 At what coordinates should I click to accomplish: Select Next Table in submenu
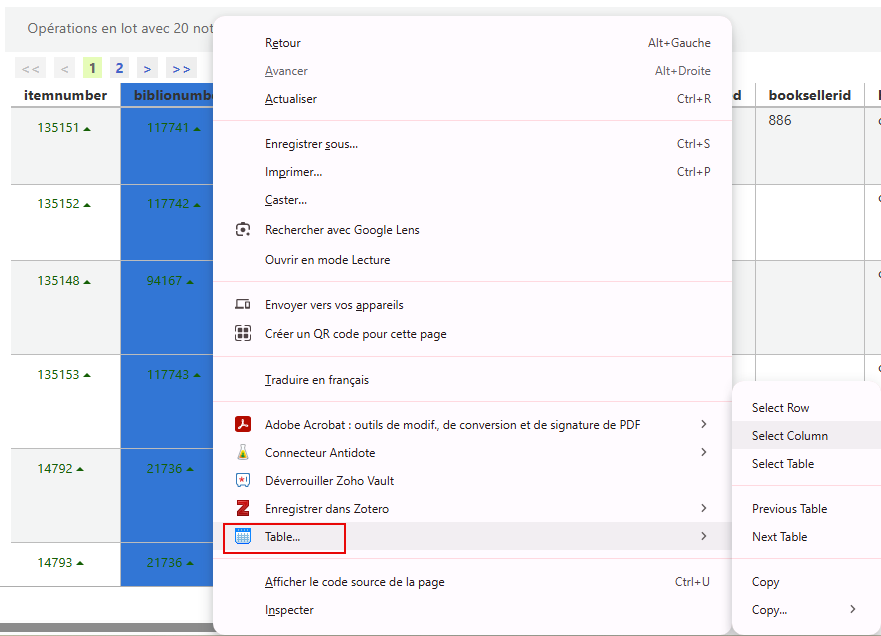click(x=806, y=537)
